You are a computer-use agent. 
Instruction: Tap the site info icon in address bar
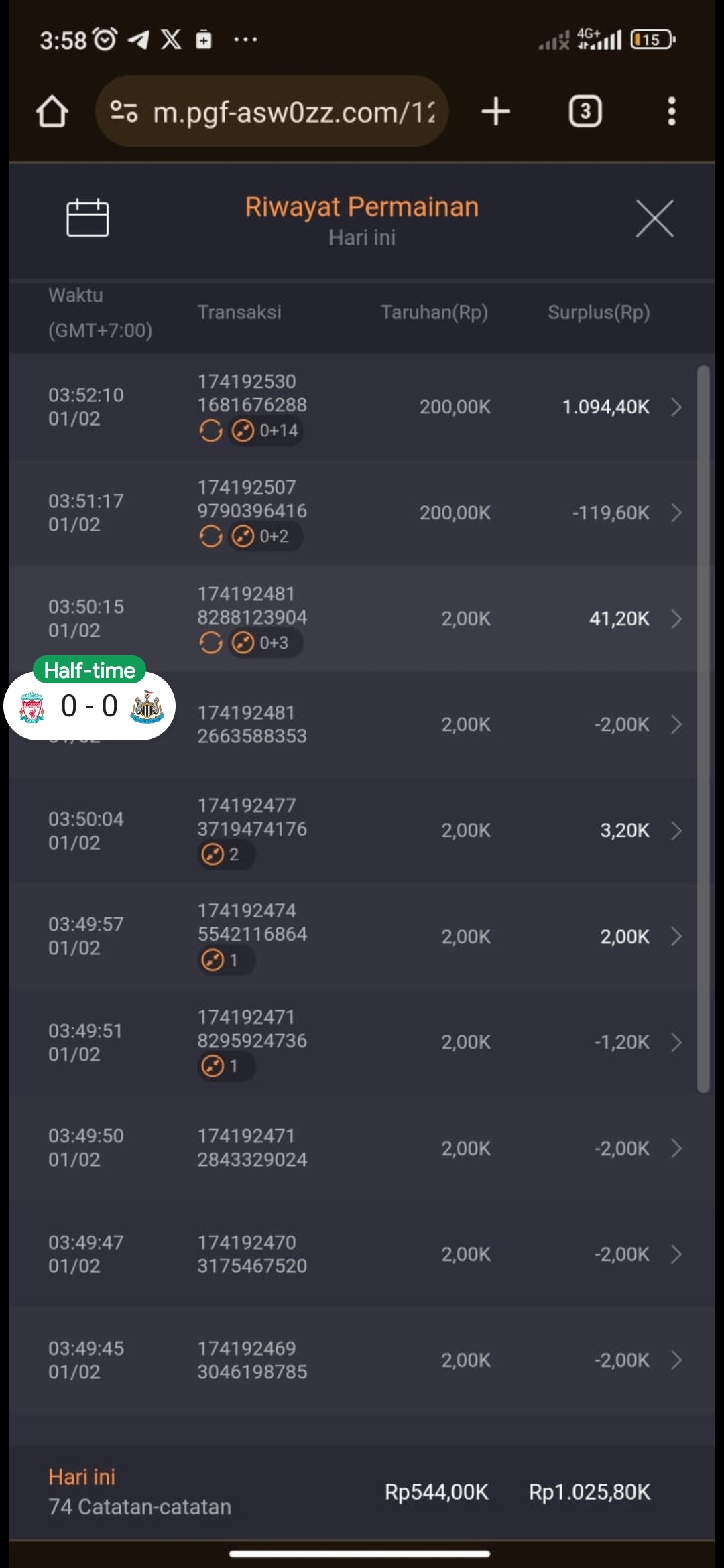tap(124, 111)
